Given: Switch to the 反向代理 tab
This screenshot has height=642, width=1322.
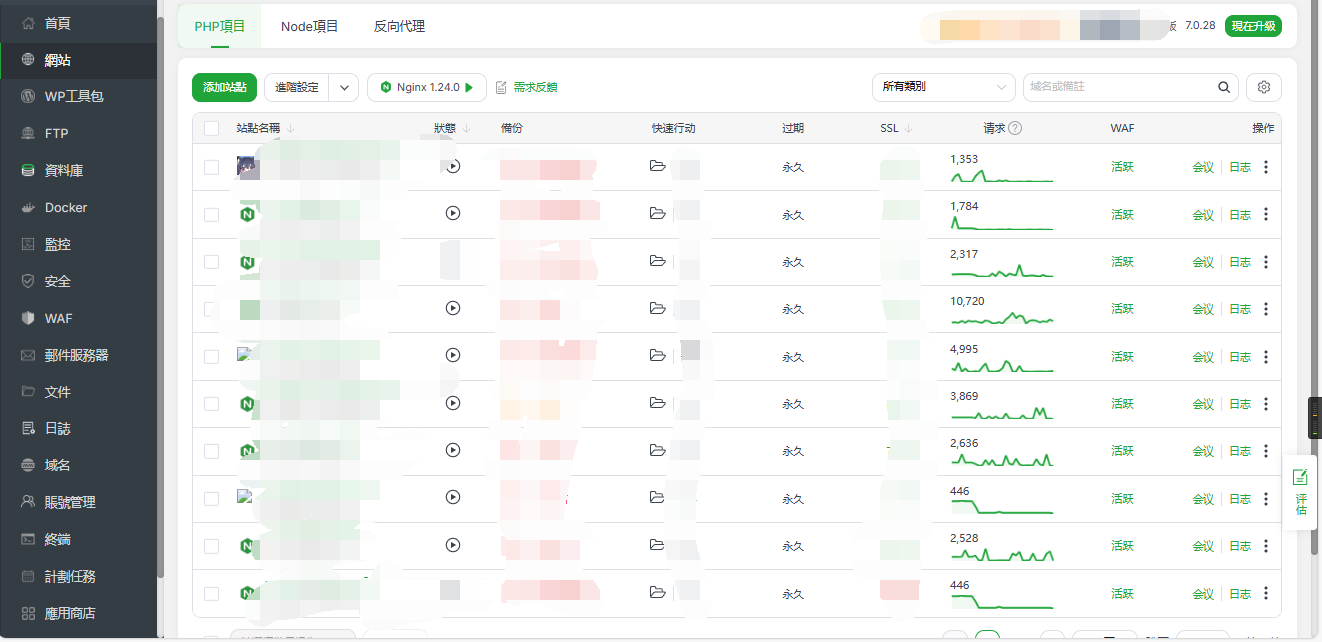Looking at the screenshot, I should coord(399,26).
